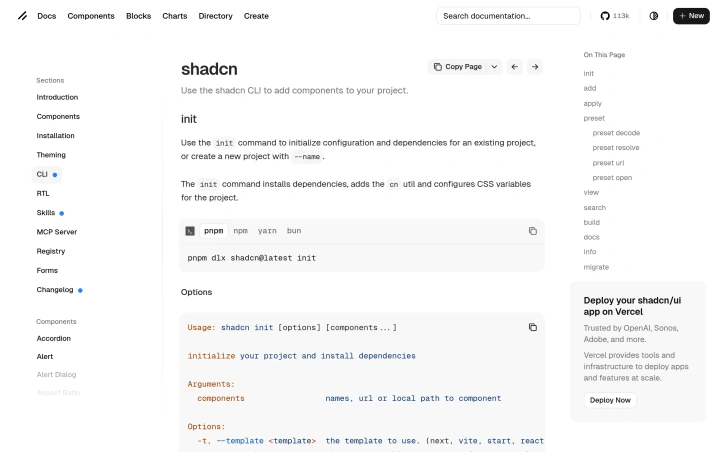Click the terminal icon beside pnpm
The height and width of the screenshot is (452, 724).
pos(190,231)
